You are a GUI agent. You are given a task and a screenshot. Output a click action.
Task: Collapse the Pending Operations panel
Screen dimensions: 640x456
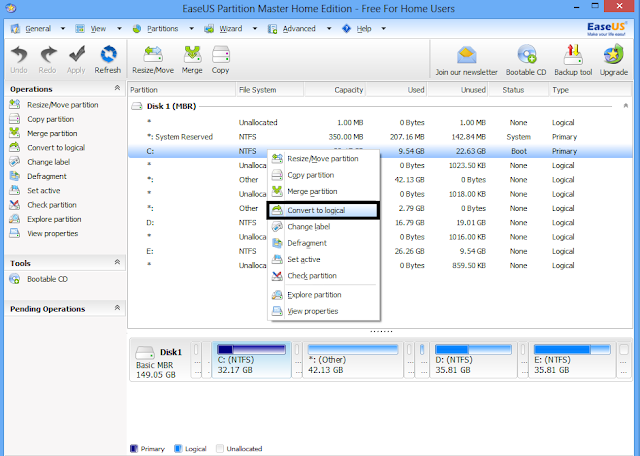point(117,308)
